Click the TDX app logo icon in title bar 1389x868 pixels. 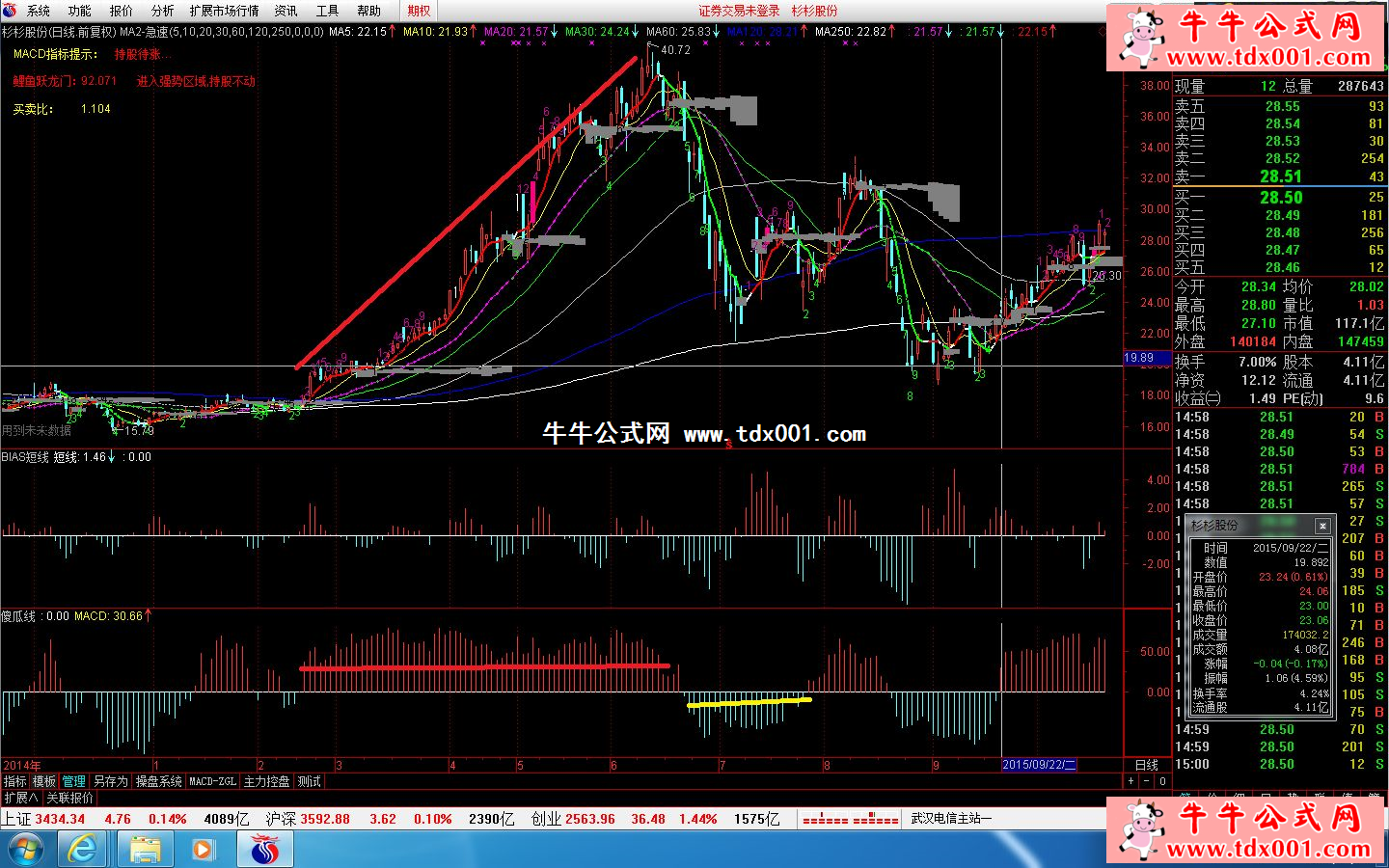(10, 11)
